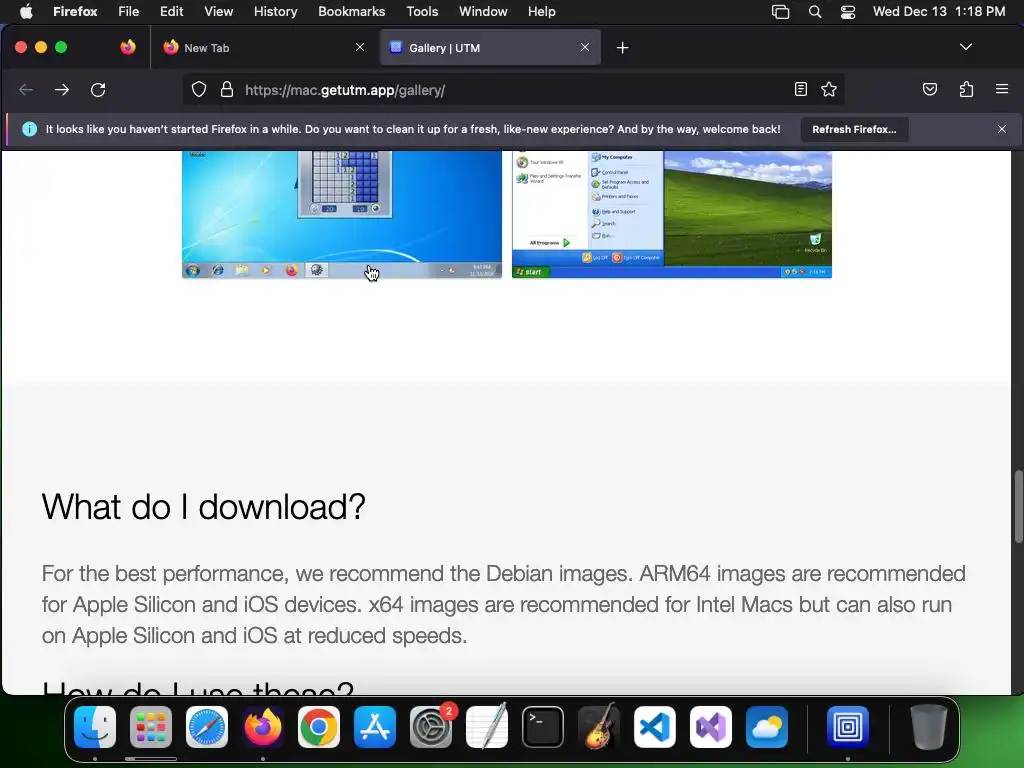Viewport: 1024px width, 768px height.
Task: Open a new tab with plus button
Action: click(622, 48)
